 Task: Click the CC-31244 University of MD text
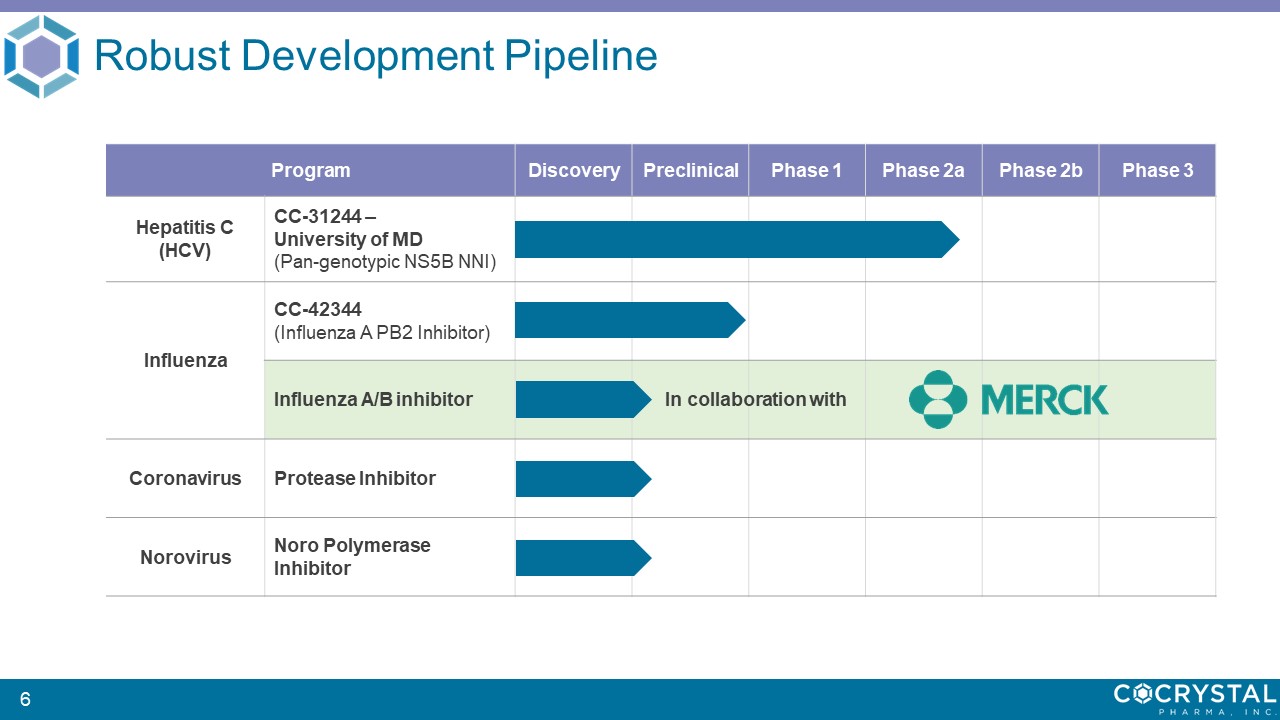coord(348,229)
